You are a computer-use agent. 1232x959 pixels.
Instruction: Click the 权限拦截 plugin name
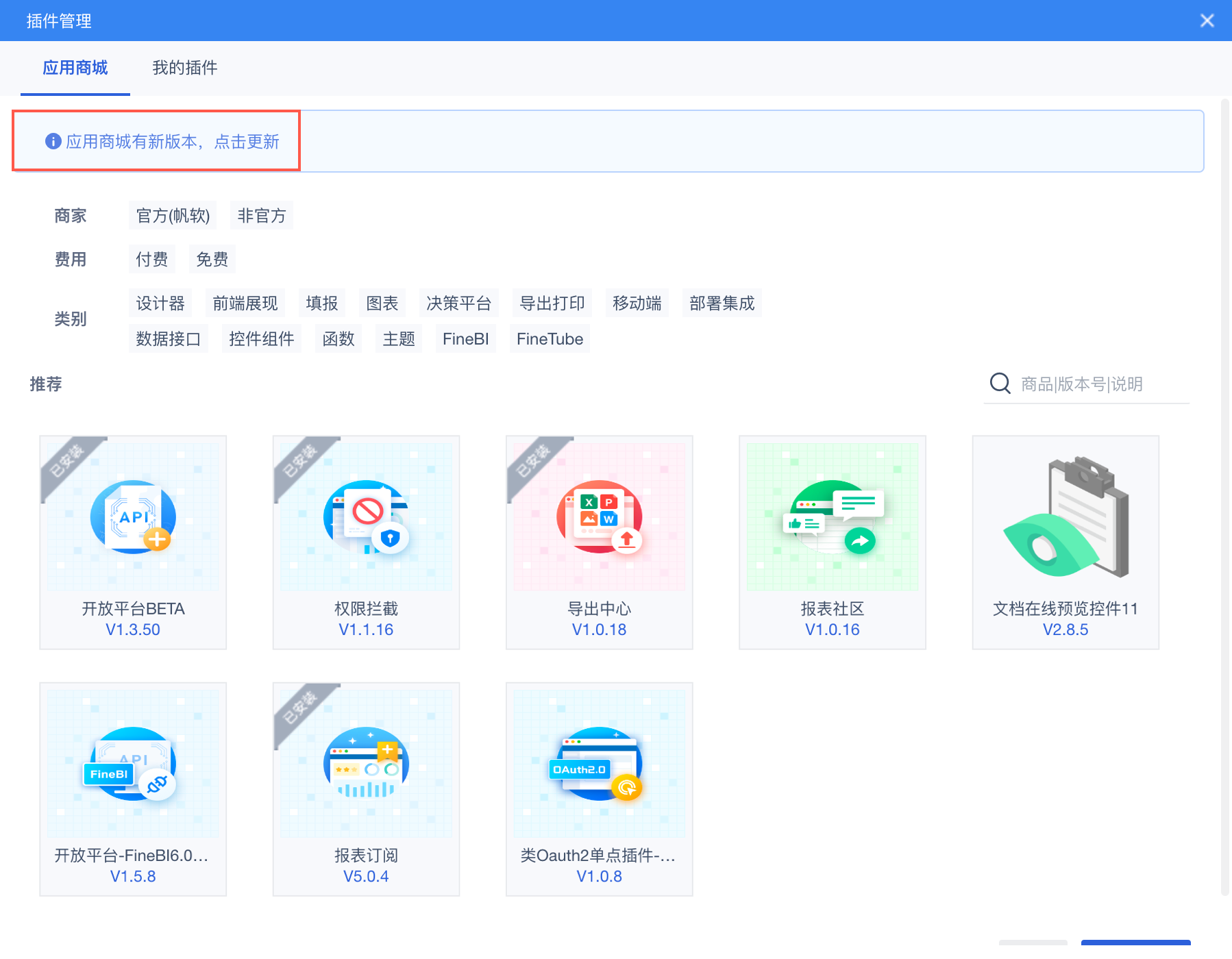pos(367,609)
